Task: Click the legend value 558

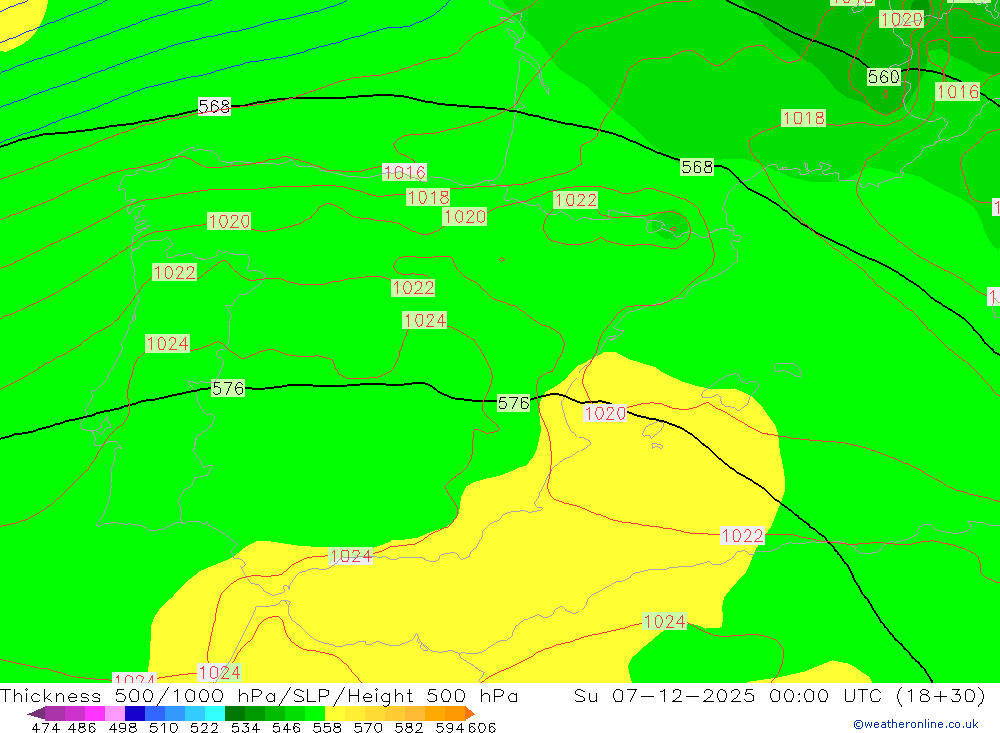Action: 327,727
